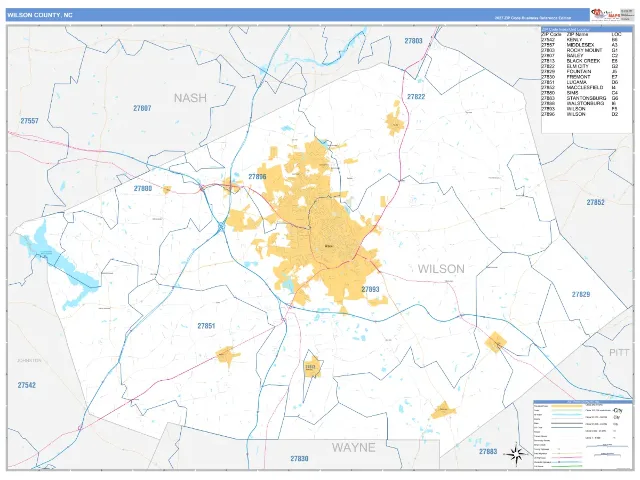640x480 pixels.
Task: Select the MIDDLESEX row in ZIP index
Action: [x=580, y=45]
